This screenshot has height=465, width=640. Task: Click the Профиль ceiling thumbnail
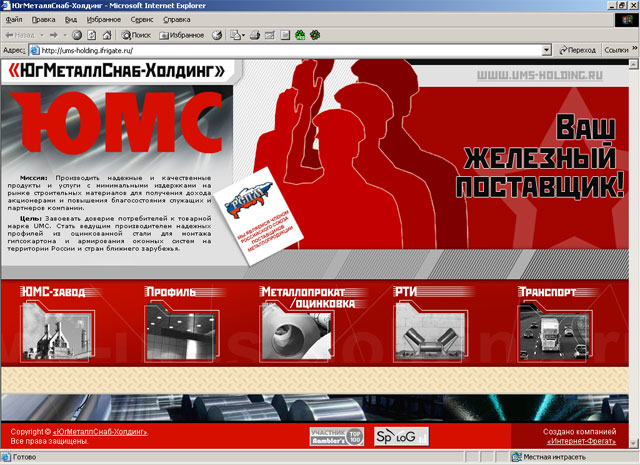point(181,332)
